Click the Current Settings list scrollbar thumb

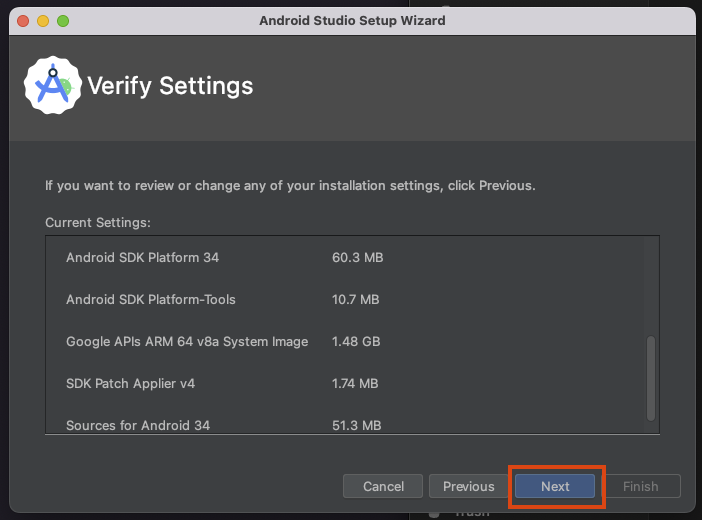tap(651, 378)
